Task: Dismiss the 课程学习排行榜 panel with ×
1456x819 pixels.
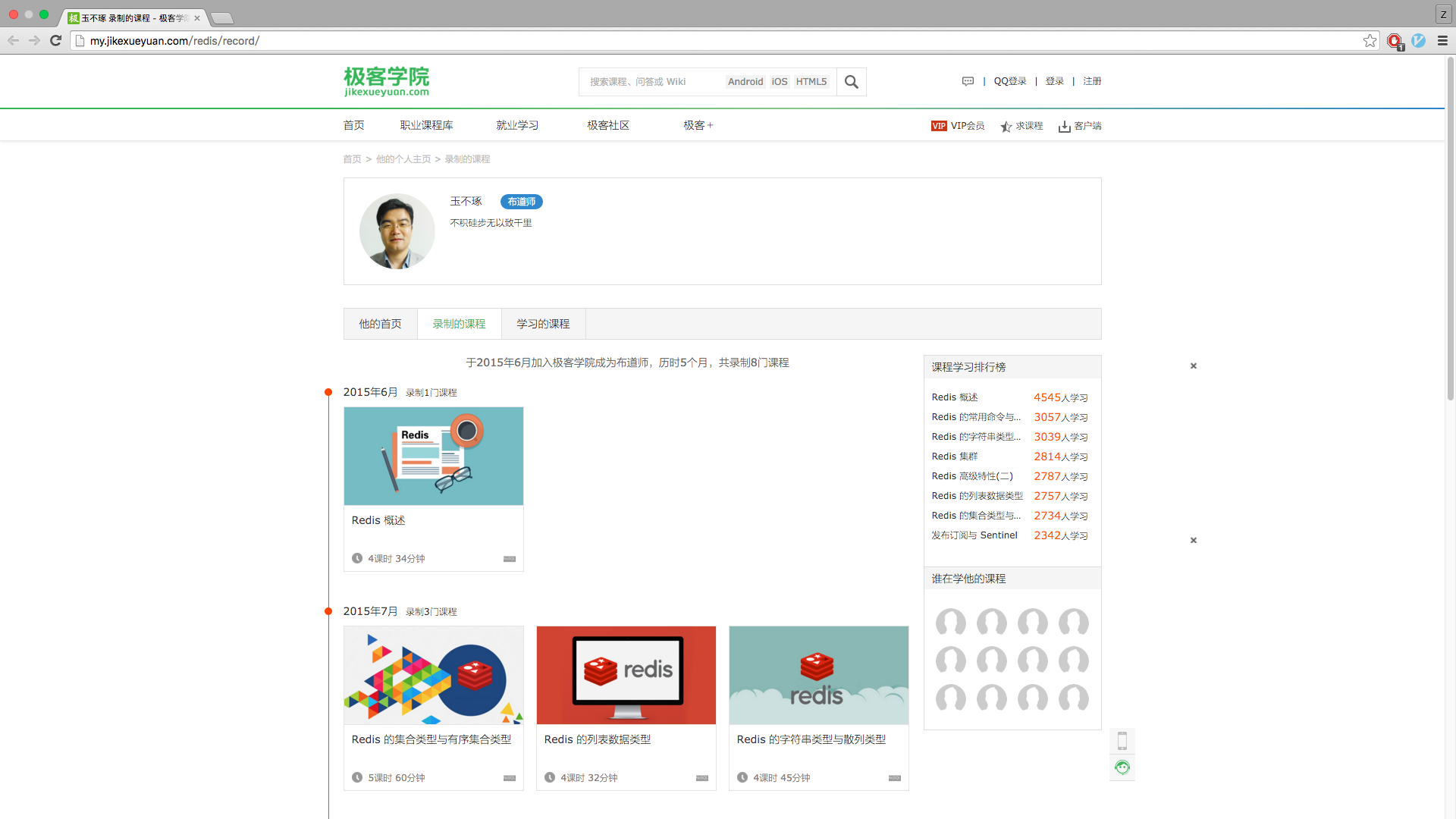Action: click(1193, 366)
